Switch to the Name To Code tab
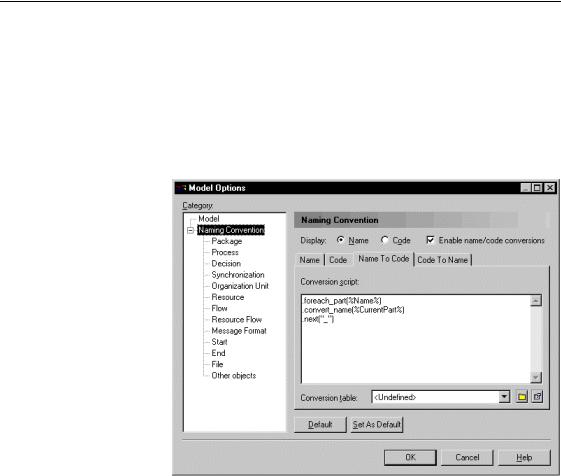The height and width of the screenshot is (476, 561). click(x=384, y=259)
